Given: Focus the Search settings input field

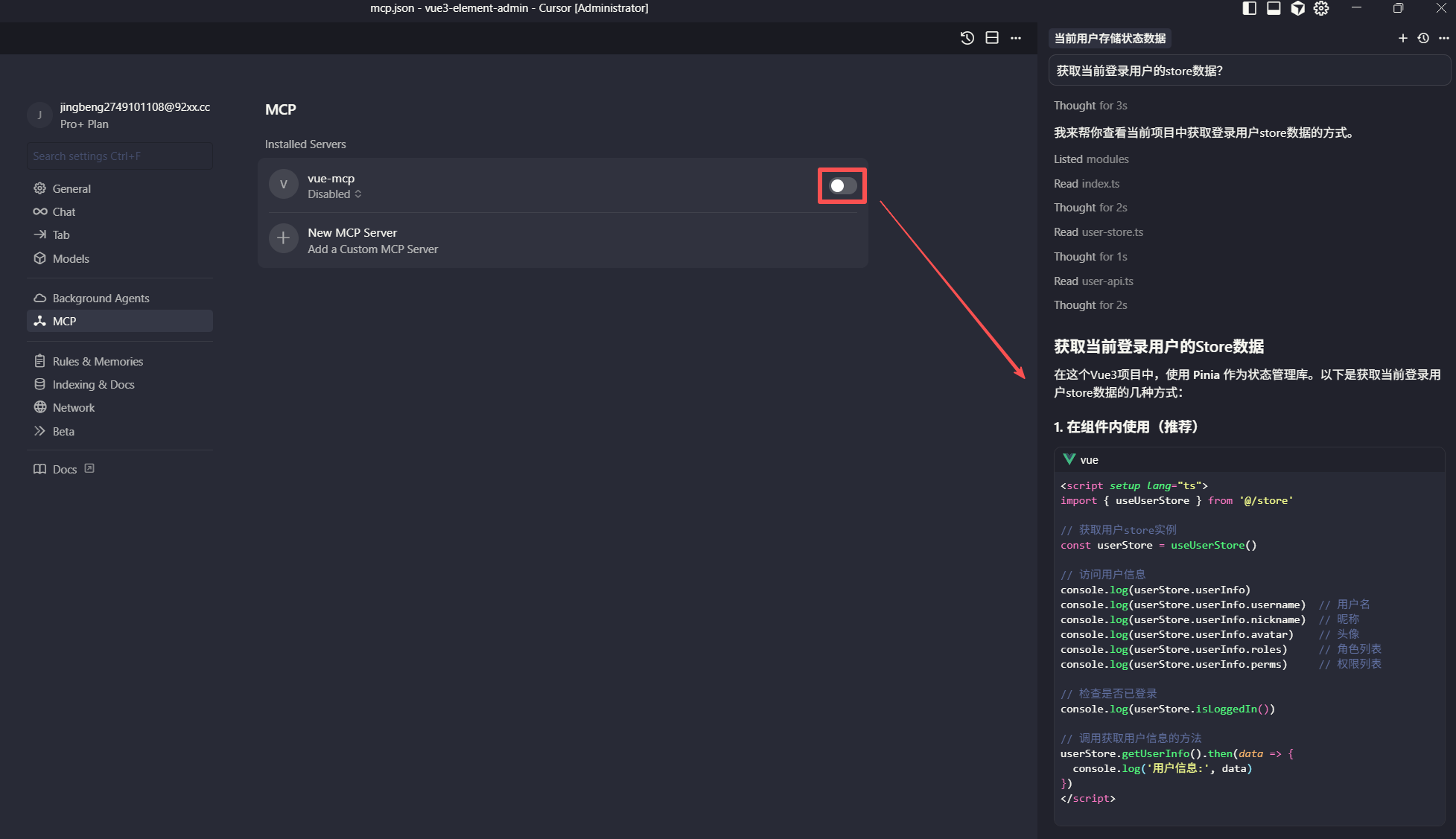Looking at the screenshot, I should tap(119, 156).
